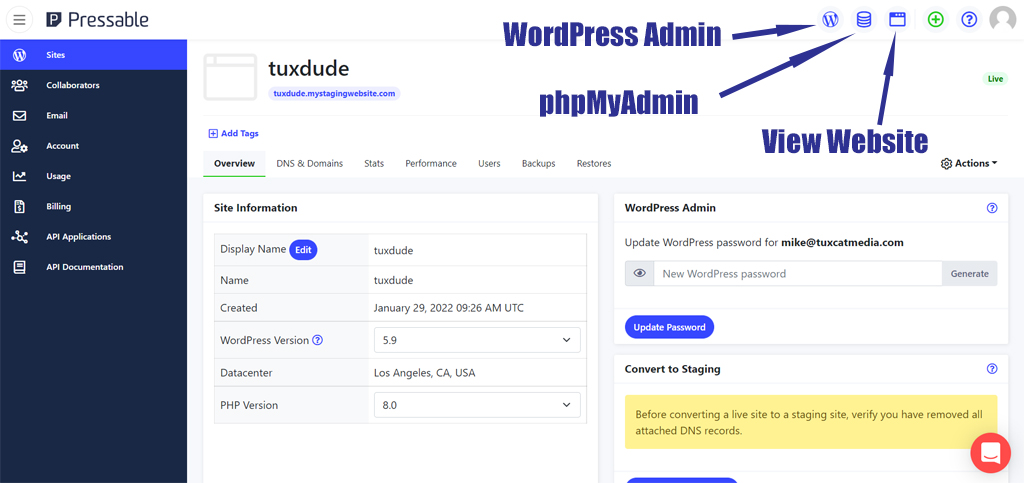Click the plus icon next to Add Tags
The height and width of the screenshot is (483, 1024).
point(213,133)
